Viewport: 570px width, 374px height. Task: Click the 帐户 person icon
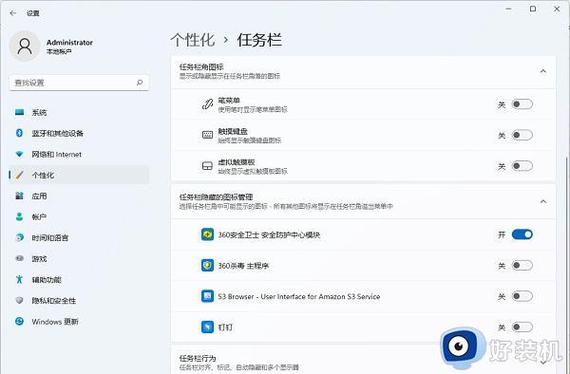20,217
